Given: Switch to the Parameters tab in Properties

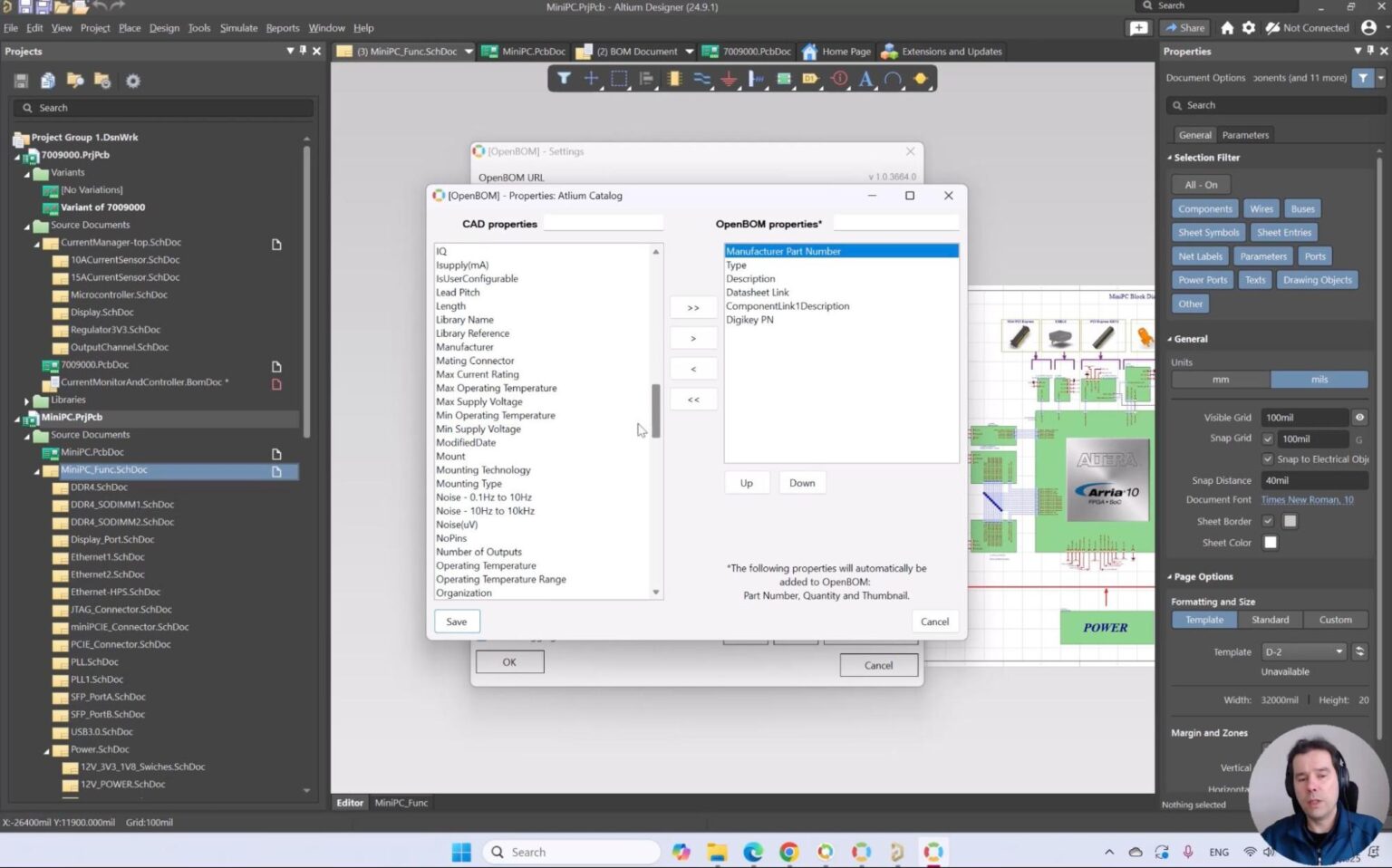Looking at the screenshot, I should (x=1245, y=134).
